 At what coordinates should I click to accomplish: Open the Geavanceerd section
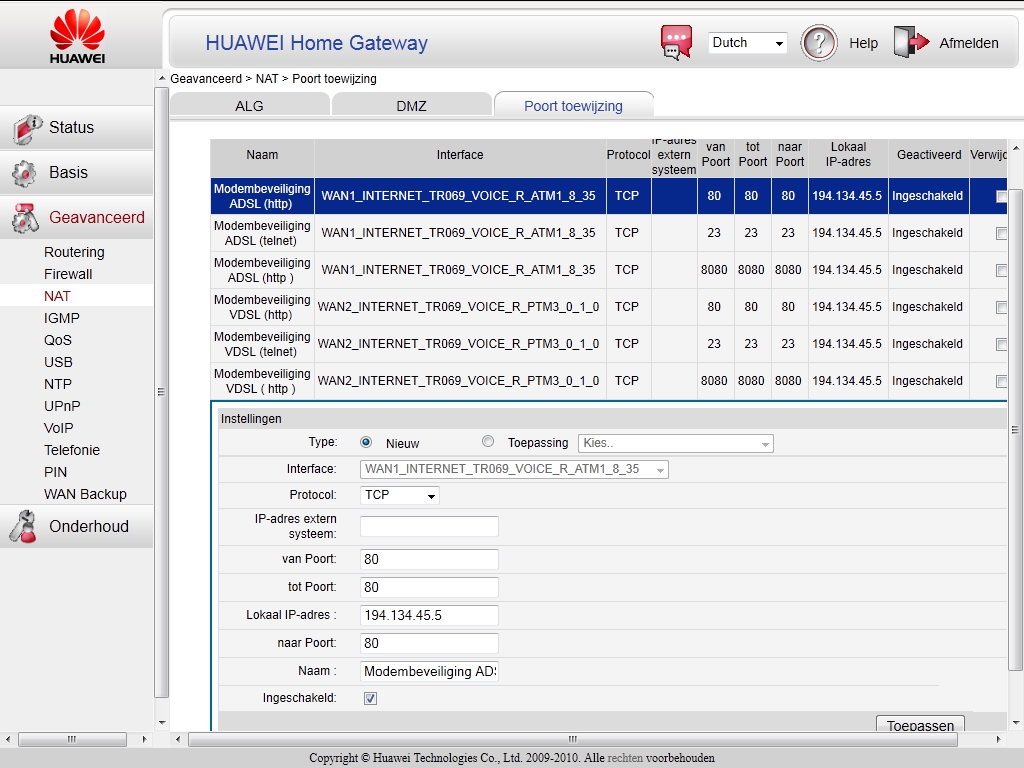click(76, 217)
